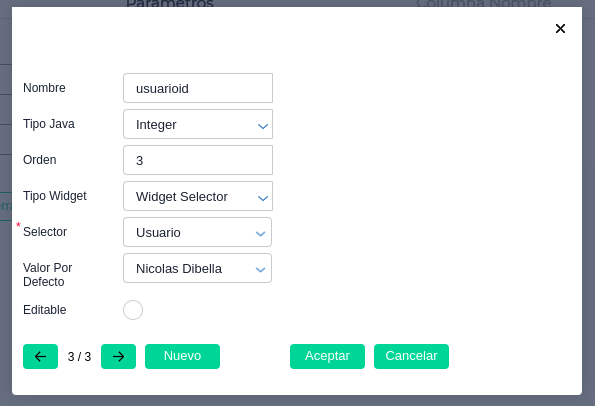Toggle the Editable checkbox
The height and width of the screenshot is (406, 595).
coord(133,310)
